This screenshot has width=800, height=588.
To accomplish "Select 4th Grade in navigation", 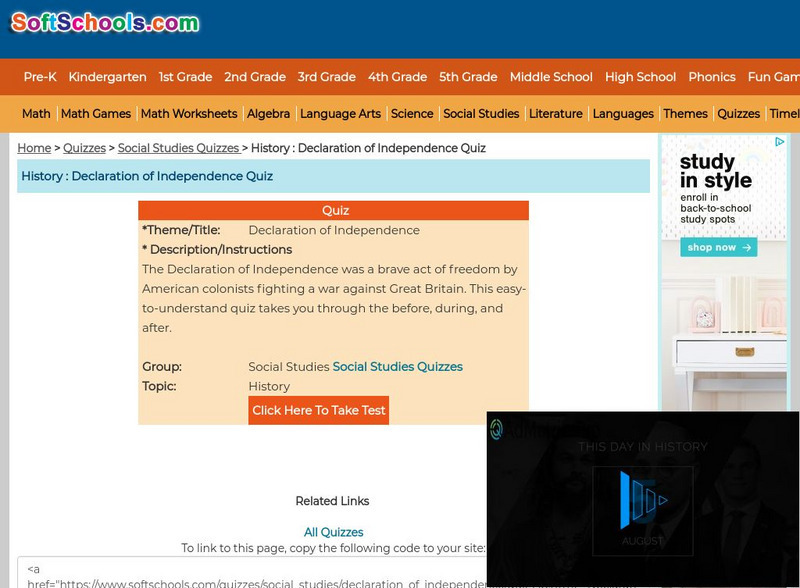I will pos(397,77).
